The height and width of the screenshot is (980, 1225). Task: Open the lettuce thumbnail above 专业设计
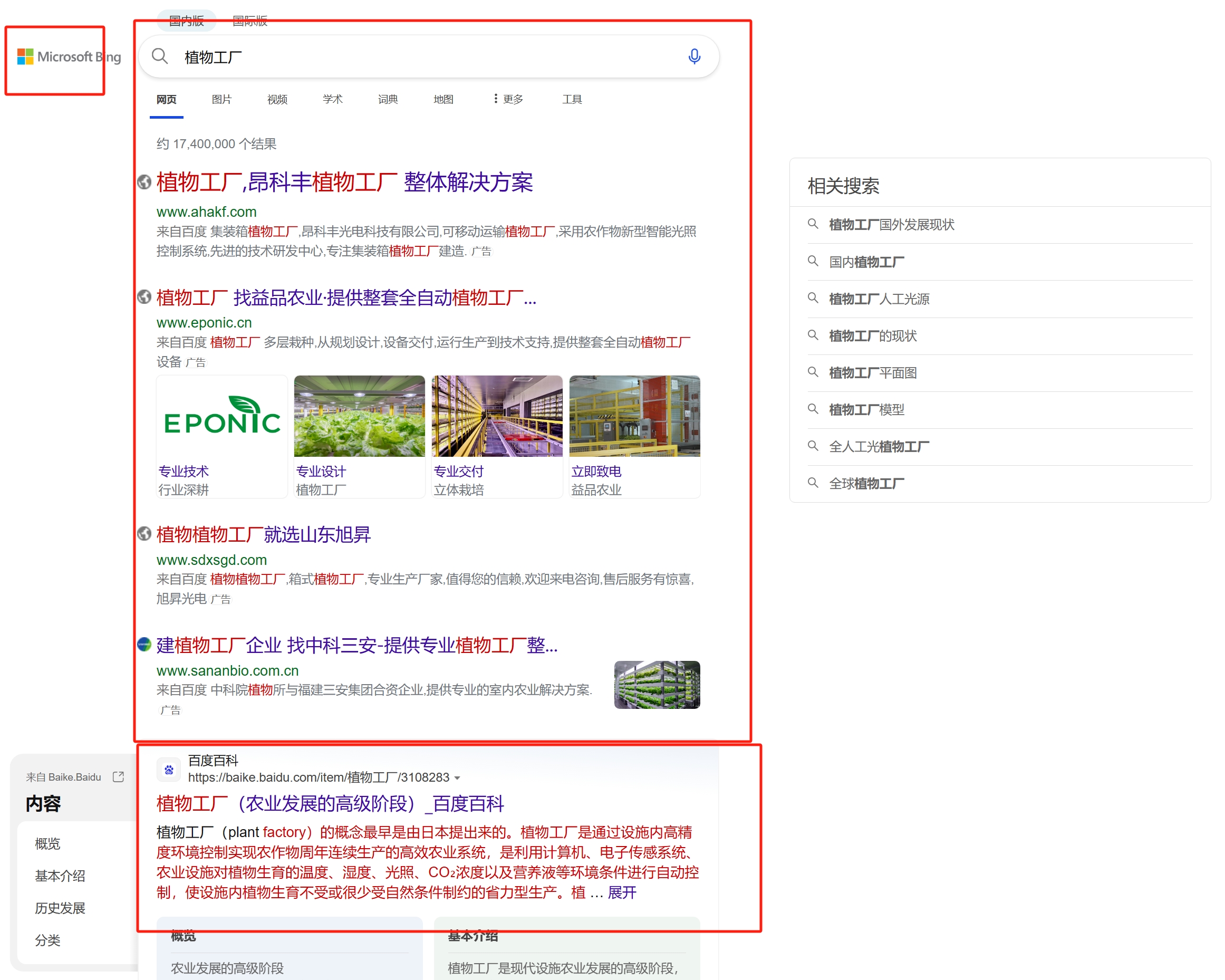pyautogui.click(x=359, y=416)
